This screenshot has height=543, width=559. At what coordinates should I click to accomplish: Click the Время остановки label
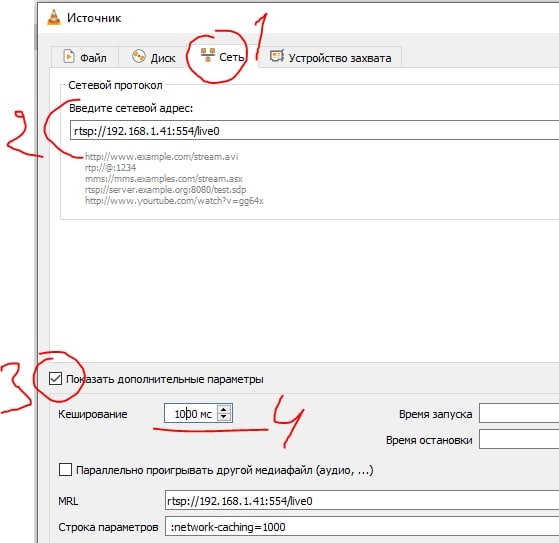pyautogui.click(x=429, y=440)
